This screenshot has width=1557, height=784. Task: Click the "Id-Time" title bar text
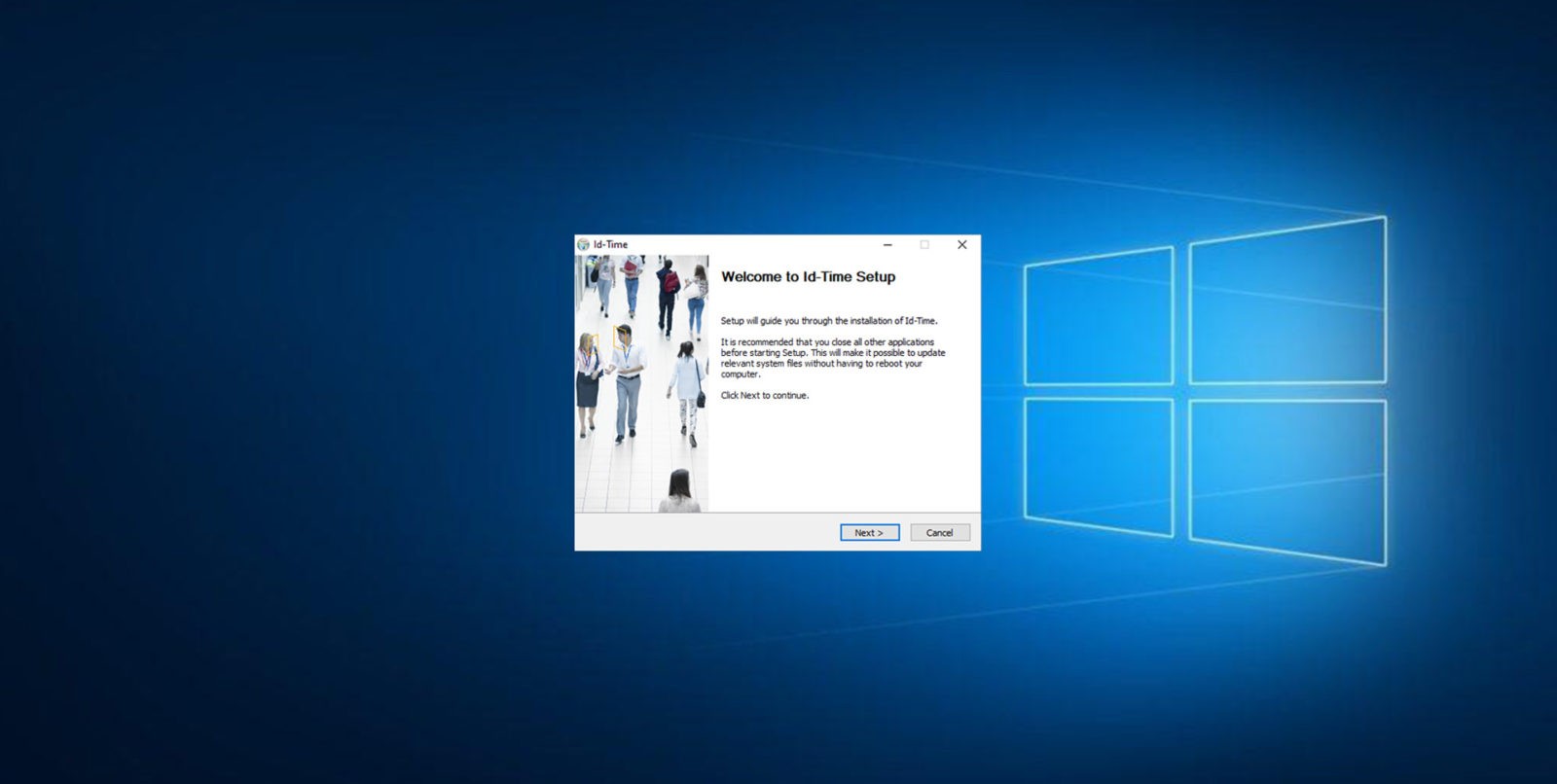610,244
